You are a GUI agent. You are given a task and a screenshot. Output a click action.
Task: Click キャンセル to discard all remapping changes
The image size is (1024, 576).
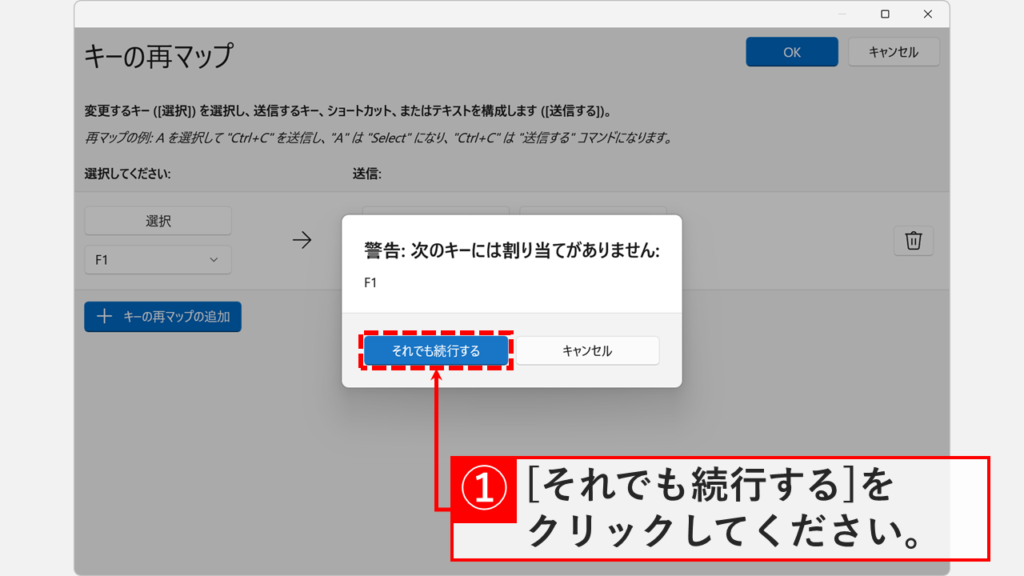point(893,51)
